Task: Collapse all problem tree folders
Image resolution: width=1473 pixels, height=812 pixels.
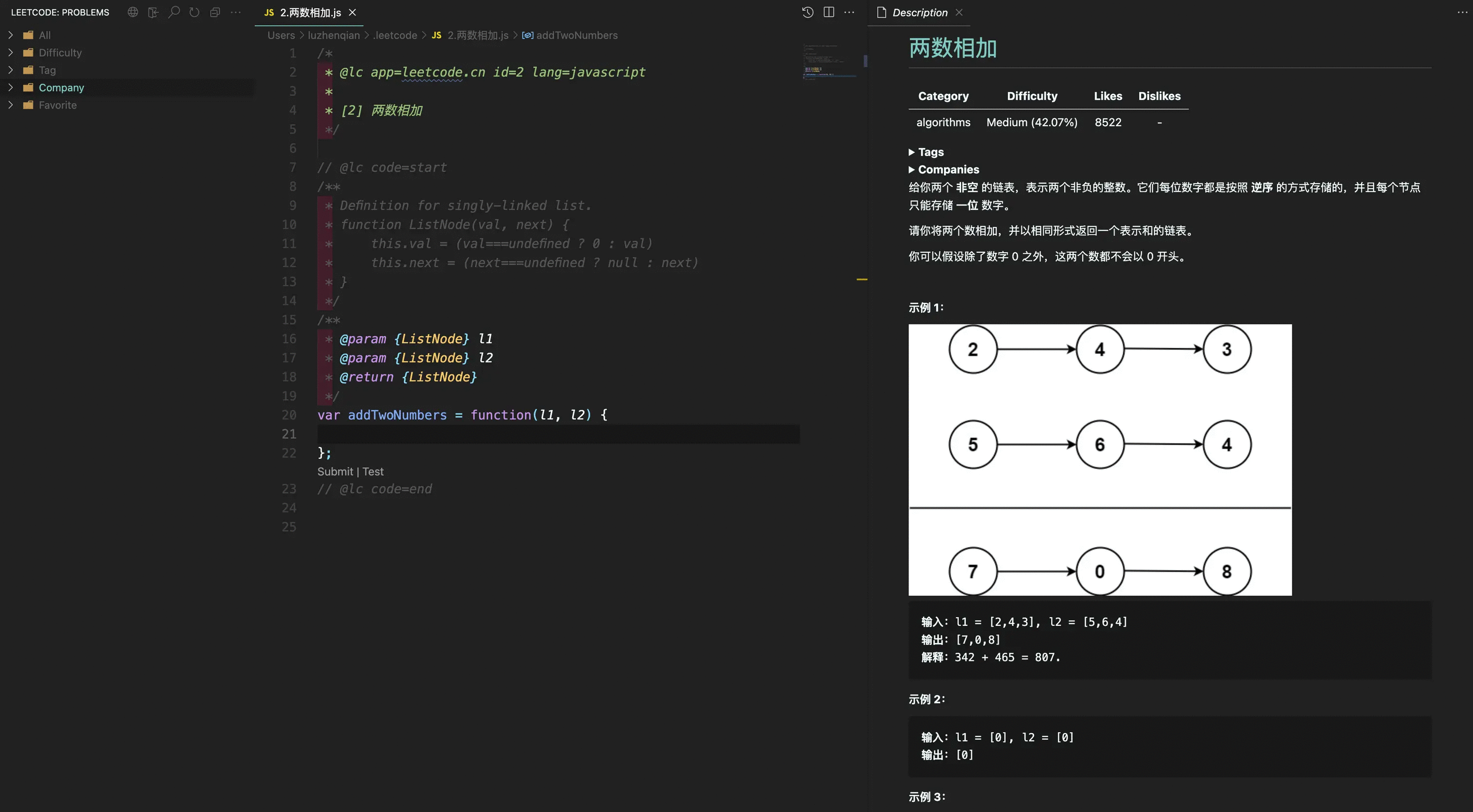Action: (215, 12)
